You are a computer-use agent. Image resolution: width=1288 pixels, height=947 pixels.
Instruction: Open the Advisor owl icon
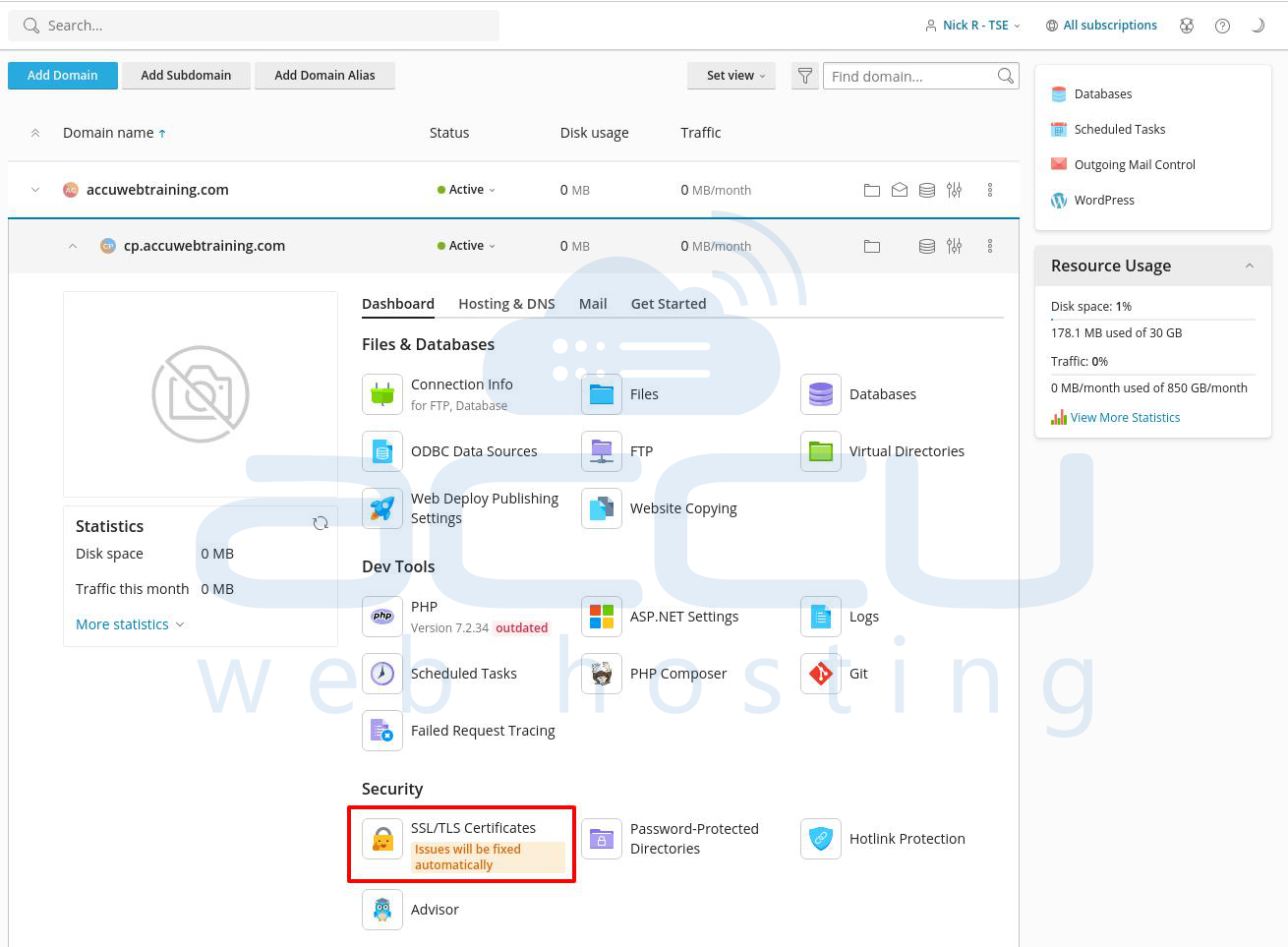coord(382,910)
